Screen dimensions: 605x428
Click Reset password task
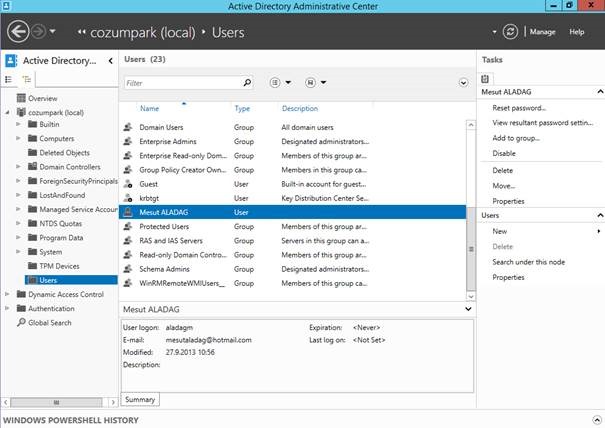coord(519,108)
